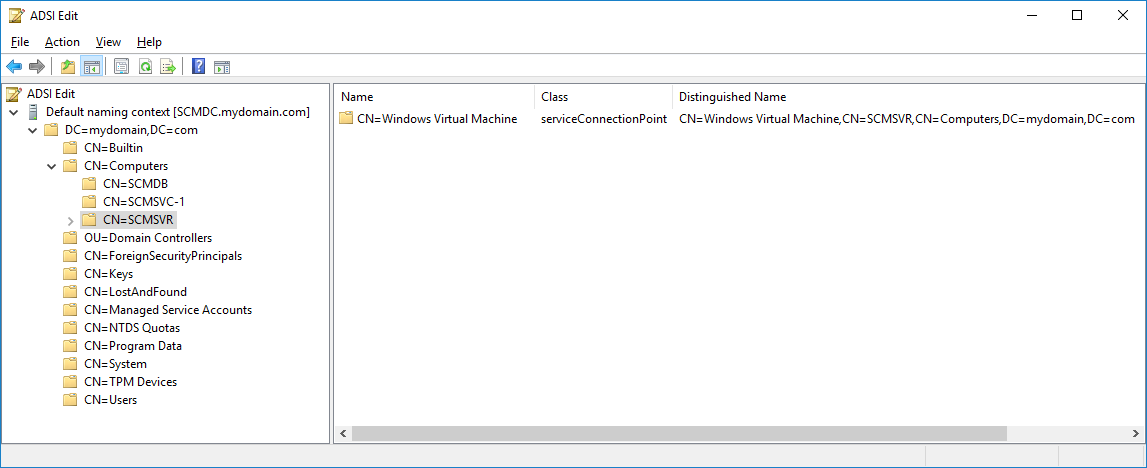Collapse DC=mydomain,DC=com node
Image resolution: width=1147 pixels, height=468 pixels.
[x=32, y=130]
